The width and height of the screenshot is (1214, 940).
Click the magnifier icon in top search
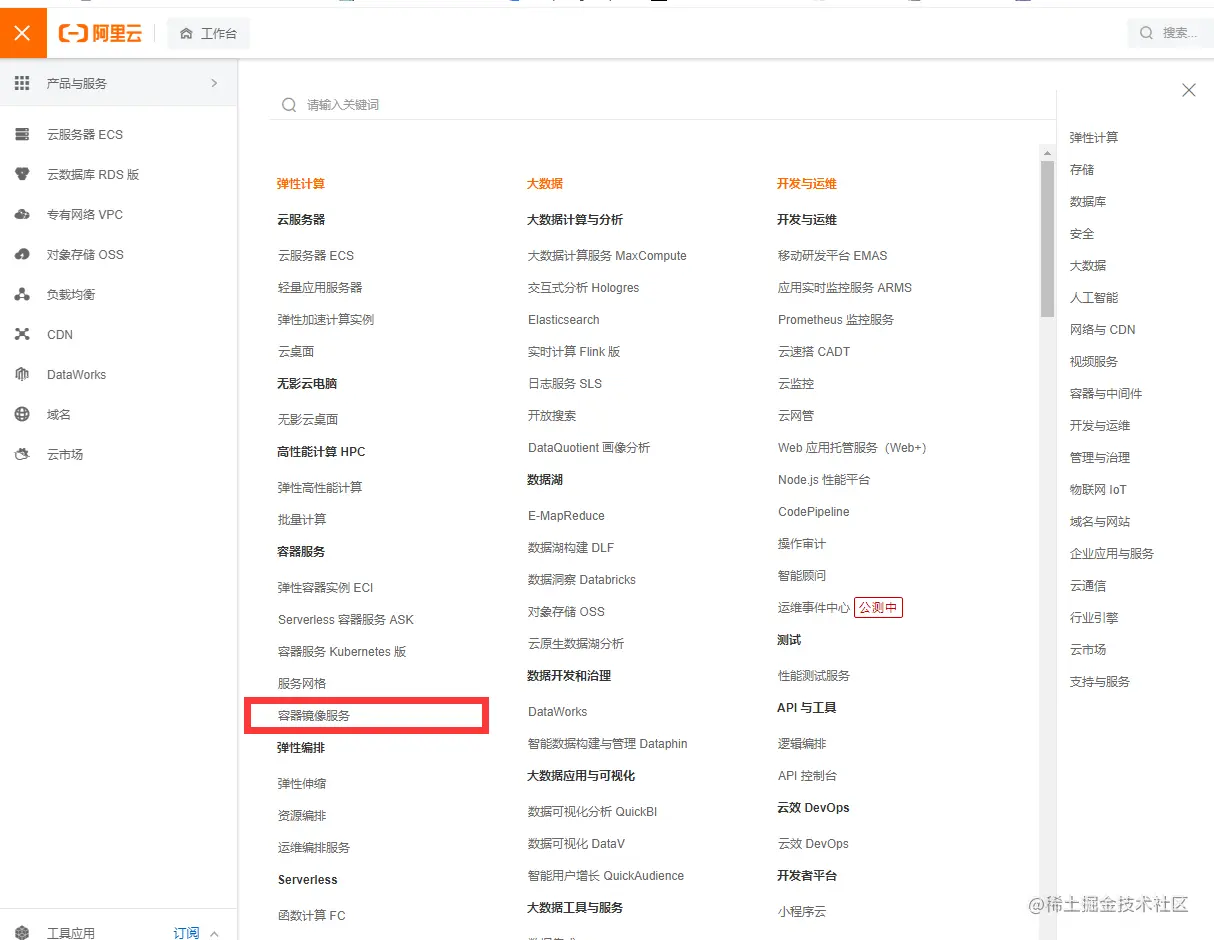pos(1146,33)
